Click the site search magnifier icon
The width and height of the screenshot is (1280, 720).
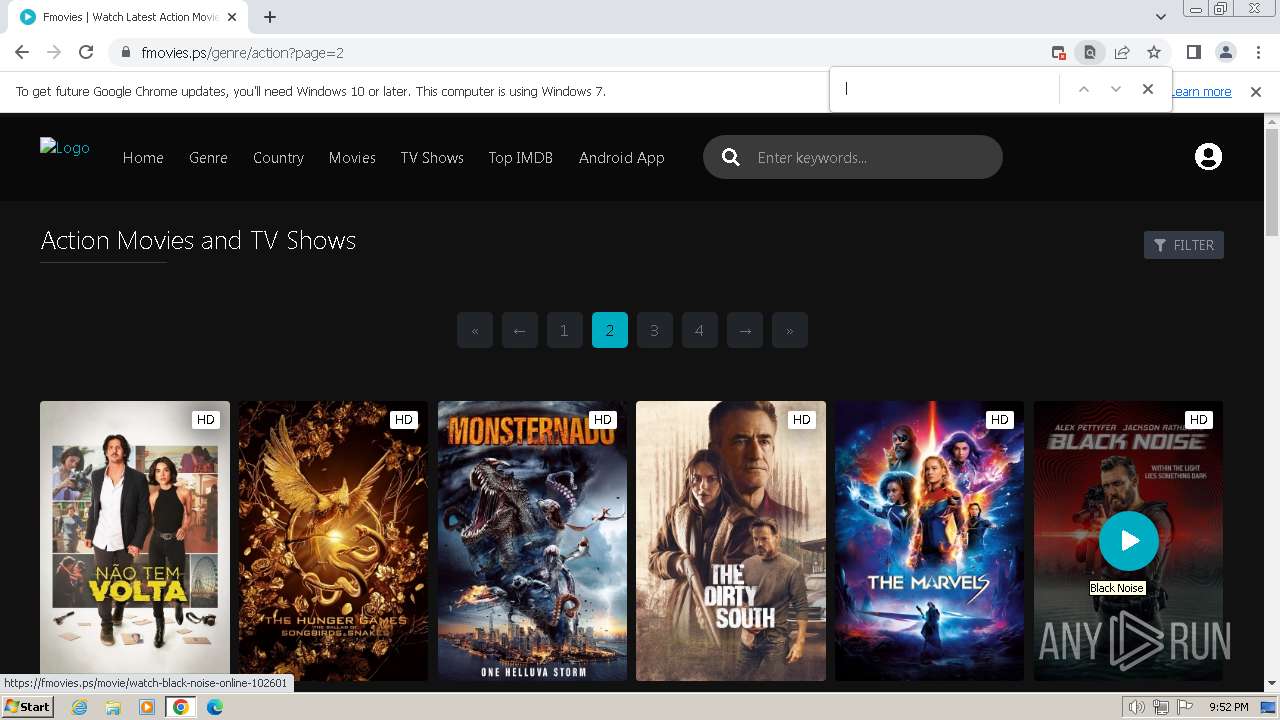click(731, 157)
